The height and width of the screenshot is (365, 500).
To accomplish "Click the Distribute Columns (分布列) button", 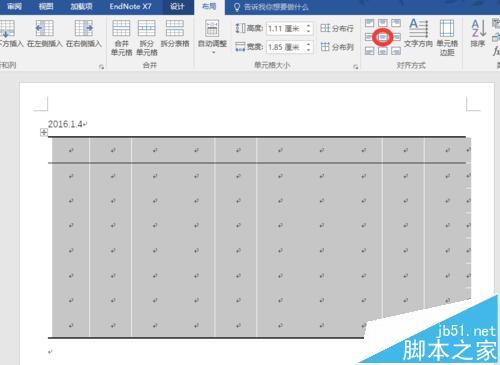I will (337, 47).
